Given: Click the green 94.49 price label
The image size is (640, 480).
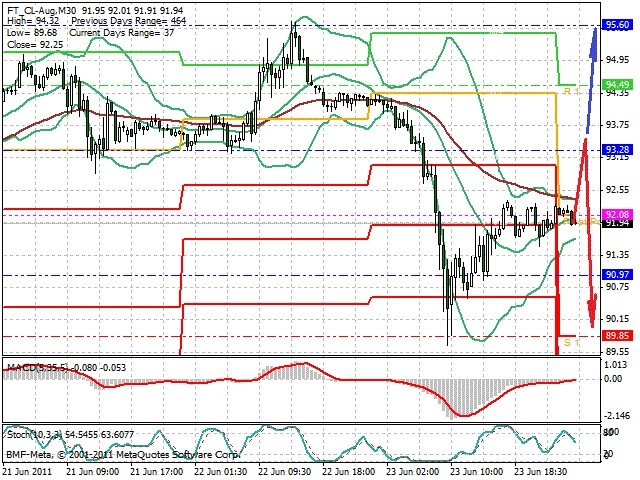Looking at the screenshot, I should (x=617, y=84).
